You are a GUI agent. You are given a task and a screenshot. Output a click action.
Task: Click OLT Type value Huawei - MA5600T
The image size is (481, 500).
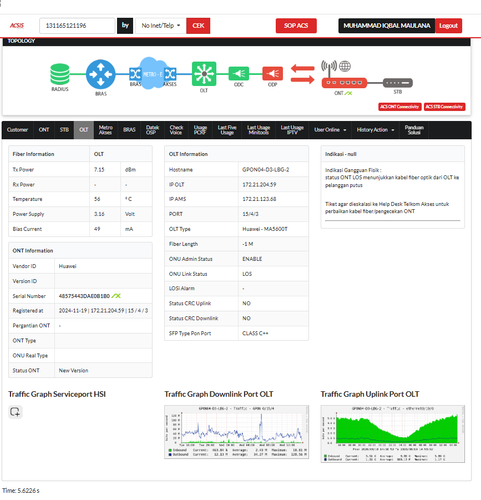(265, 229)
